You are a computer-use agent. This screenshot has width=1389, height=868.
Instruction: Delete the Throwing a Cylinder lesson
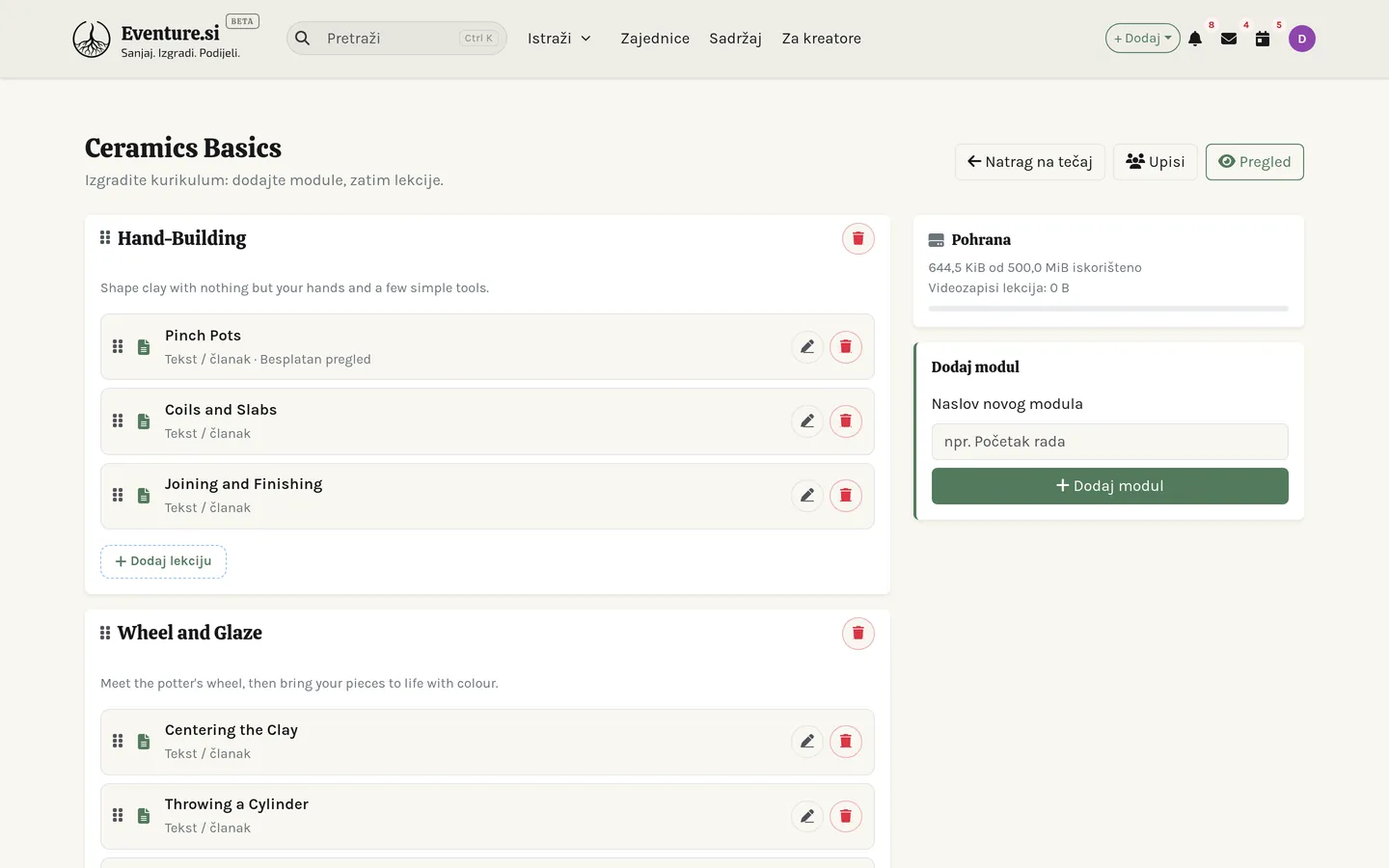(x=846, y=816)
